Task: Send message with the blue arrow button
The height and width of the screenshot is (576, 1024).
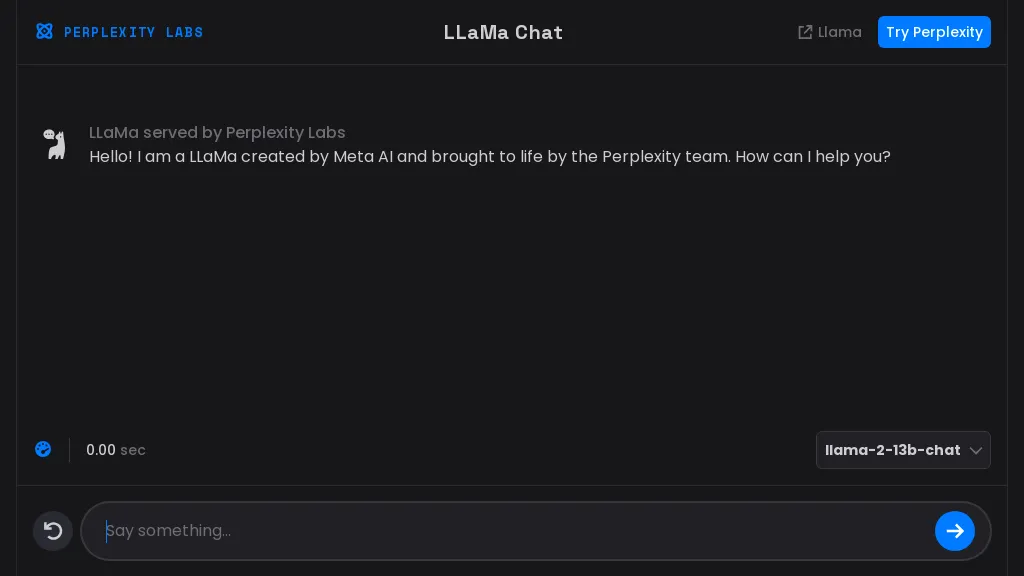Action: point(954,531)
